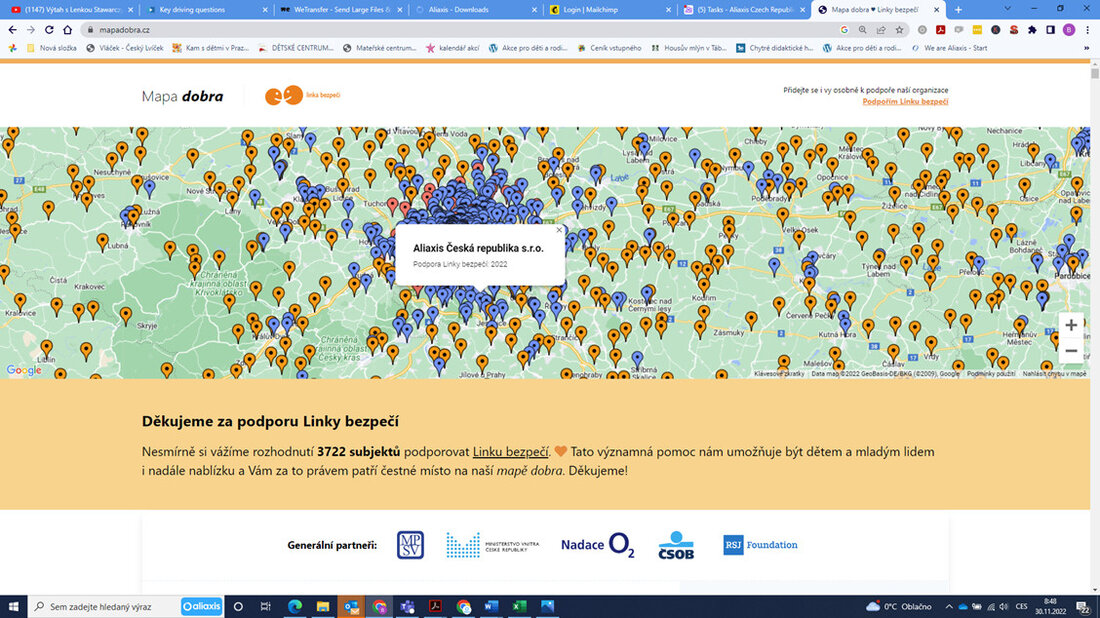Open Task View on the taskbar
This screenshot has height=618, width=1100.
(x=265, y=606)
